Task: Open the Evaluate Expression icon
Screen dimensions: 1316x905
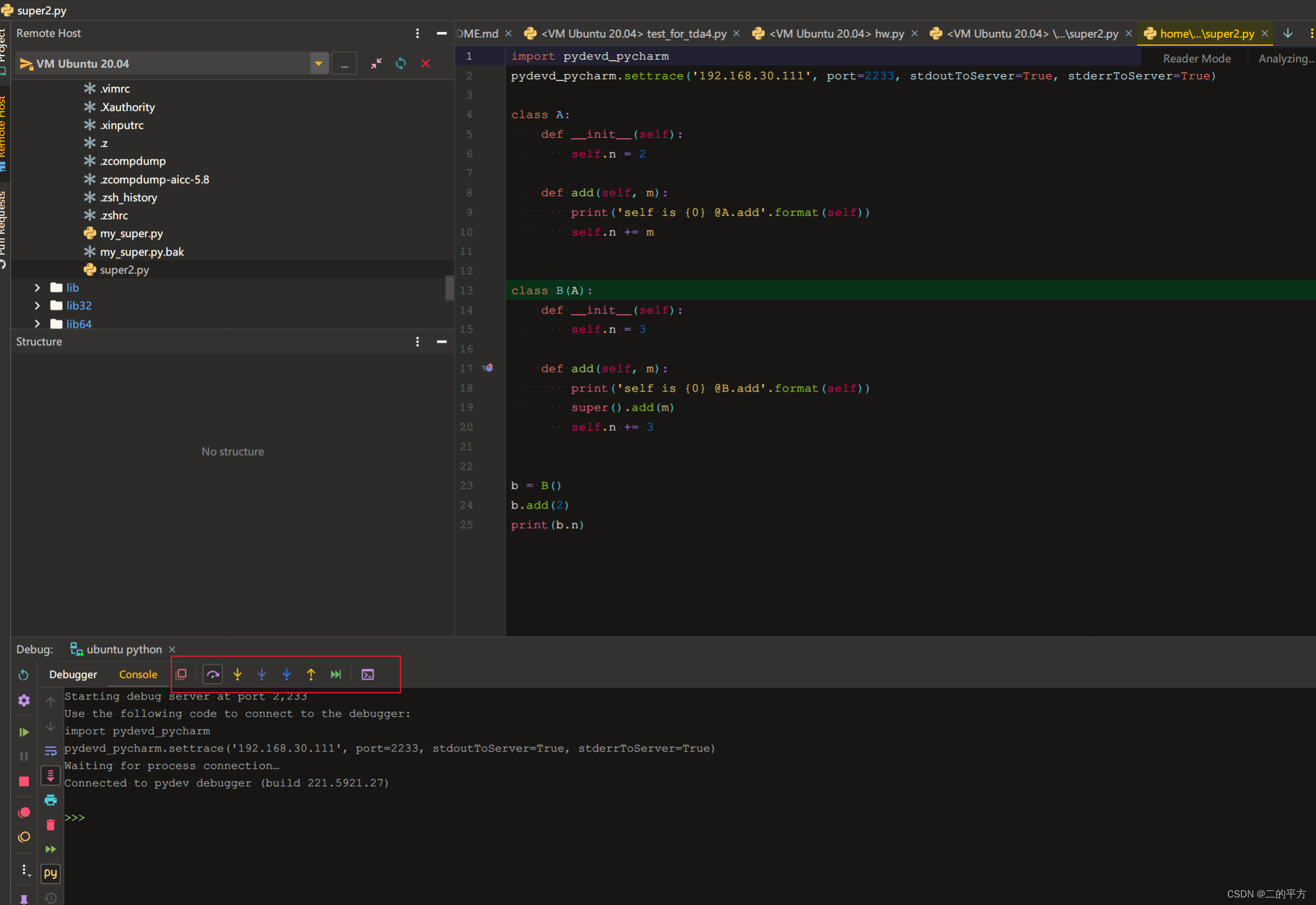Action: 368,674
